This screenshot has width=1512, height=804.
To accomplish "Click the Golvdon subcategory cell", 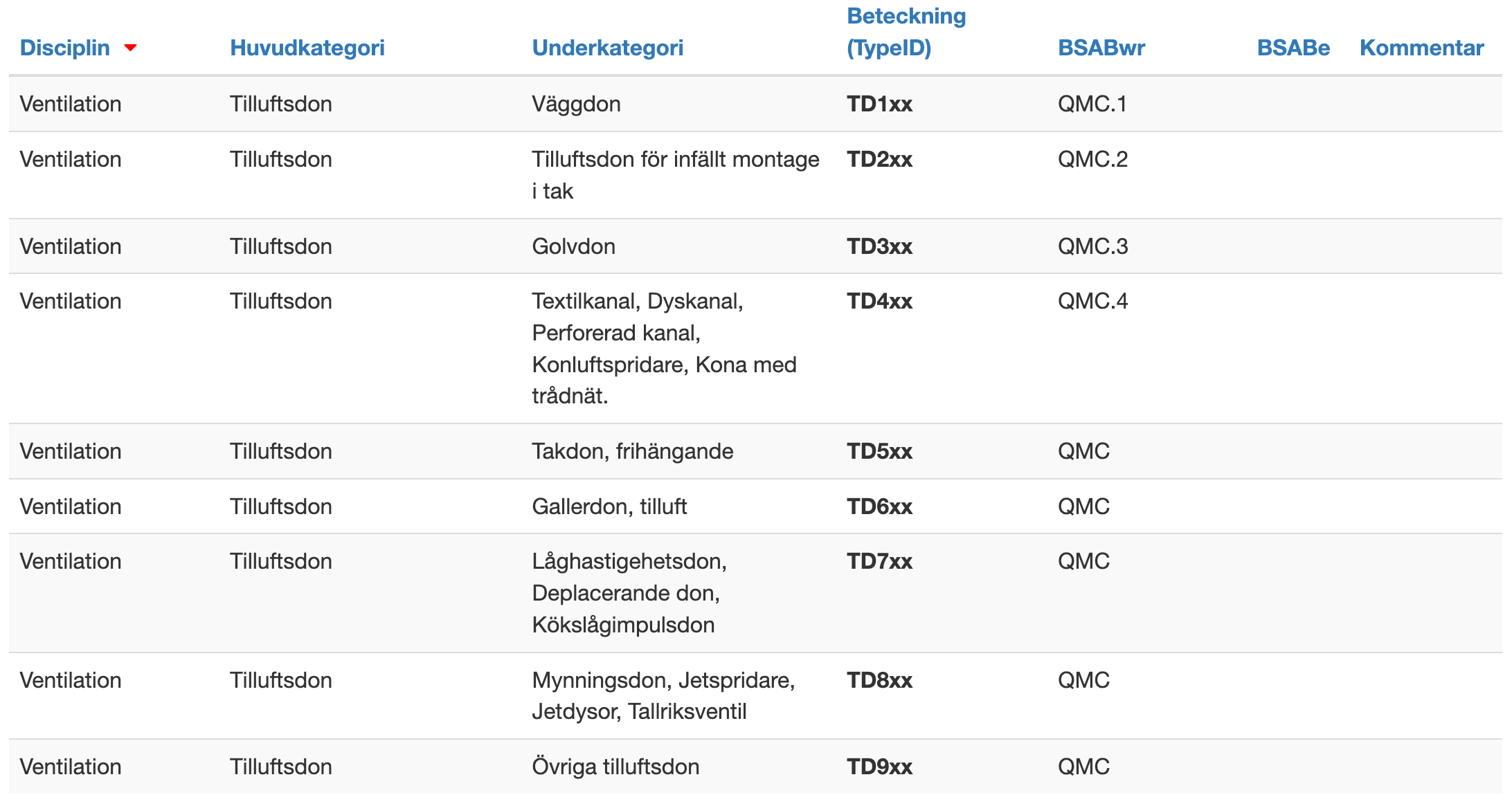I will pos(573,246).
